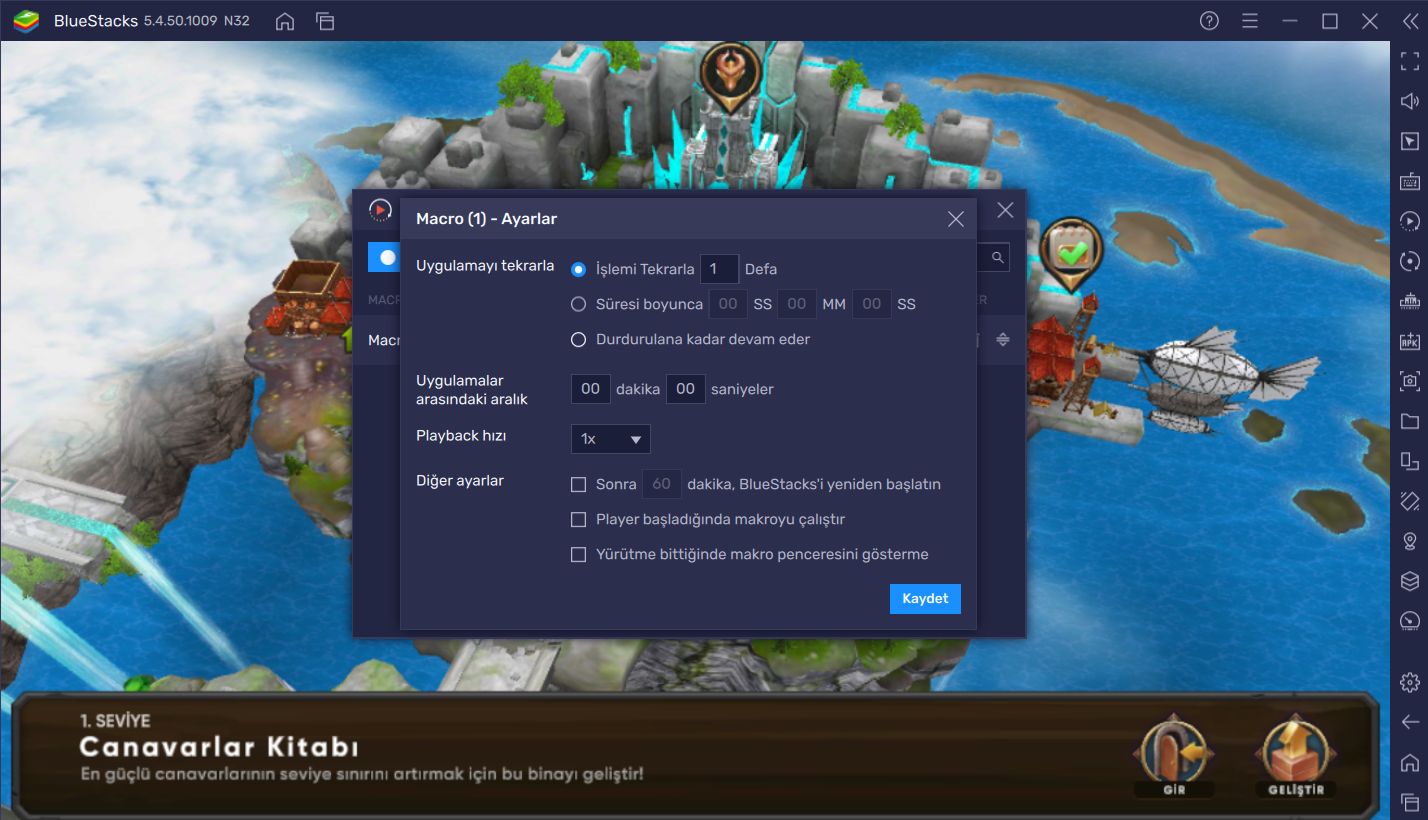The height and width of the screenshot is (820, 1428).
Task: Tap the green checkmark quest marker on the map
Action: tap(1071, 254)
